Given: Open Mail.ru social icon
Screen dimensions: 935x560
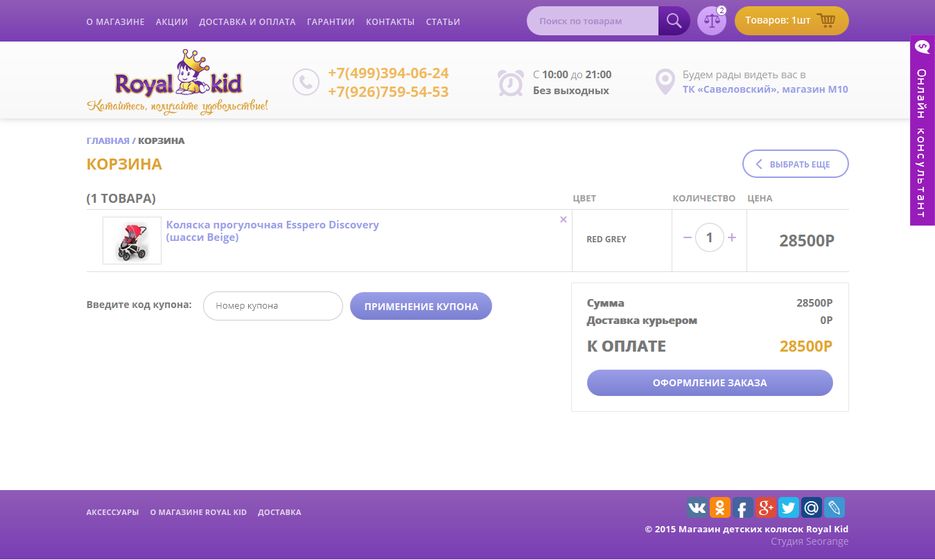Looking at the screenshot, I should pos(811,508).
